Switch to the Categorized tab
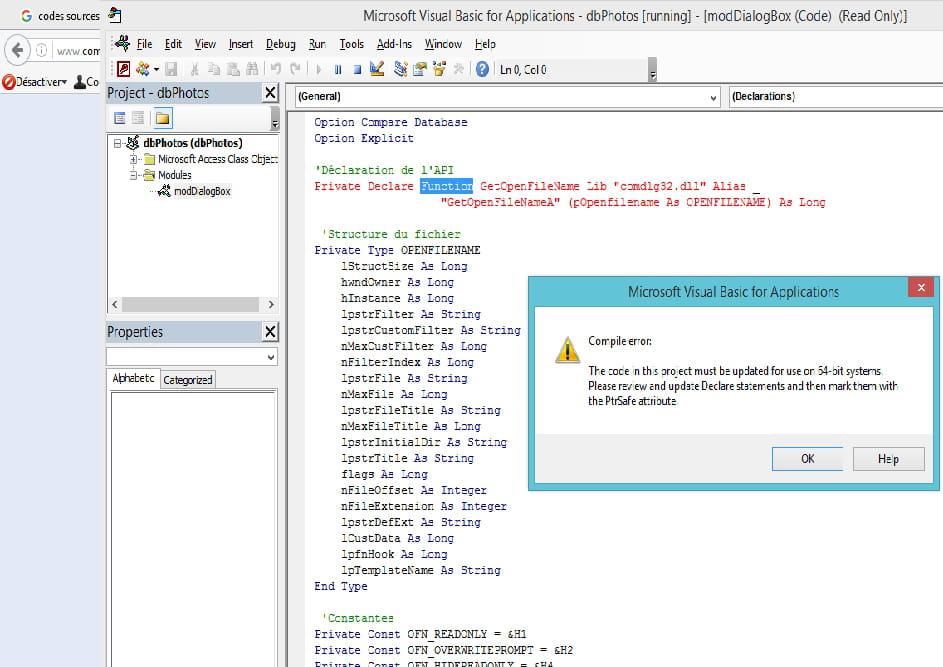 188,380
